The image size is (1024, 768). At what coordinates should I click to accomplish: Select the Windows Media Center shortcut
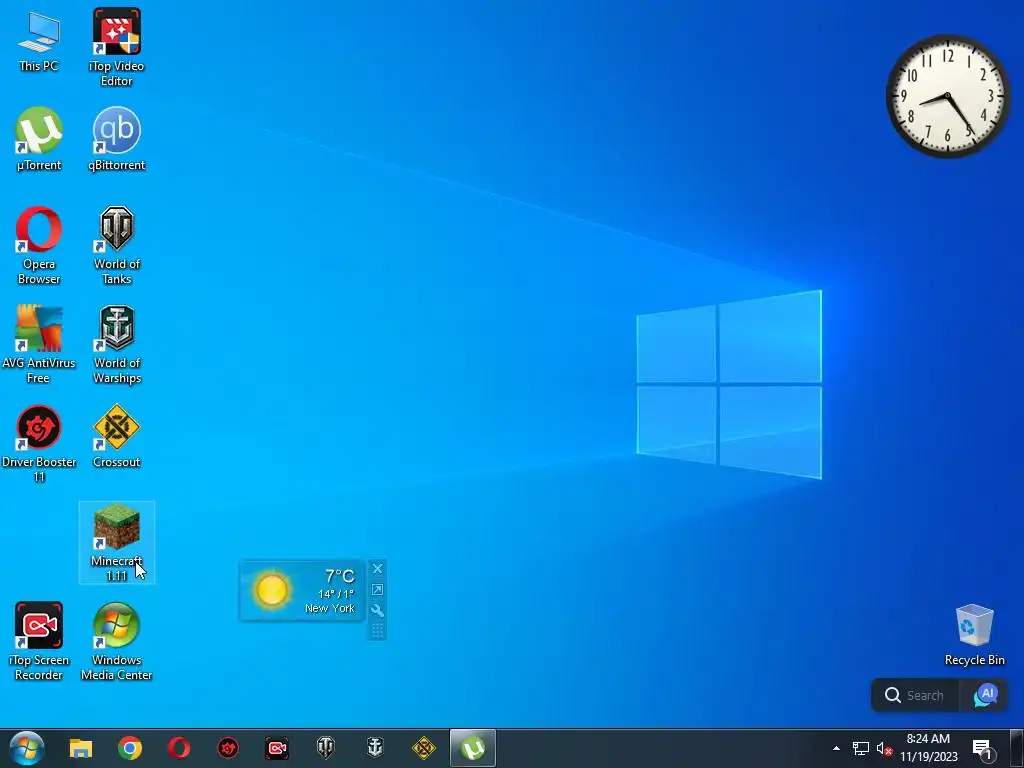(116, 641)
